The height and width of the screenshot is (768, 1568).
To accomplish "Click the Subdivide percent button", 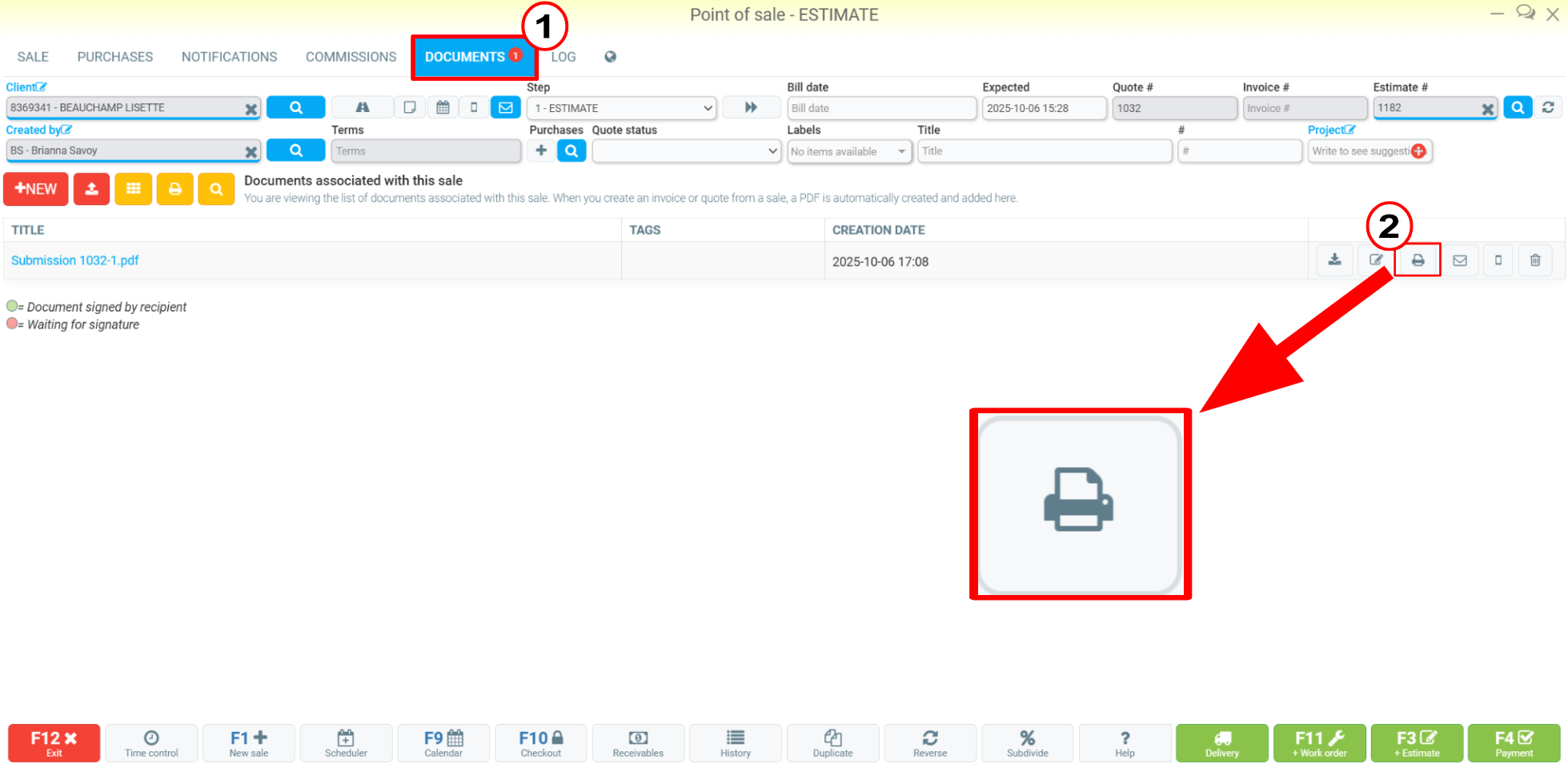I will pos(1028,743).
